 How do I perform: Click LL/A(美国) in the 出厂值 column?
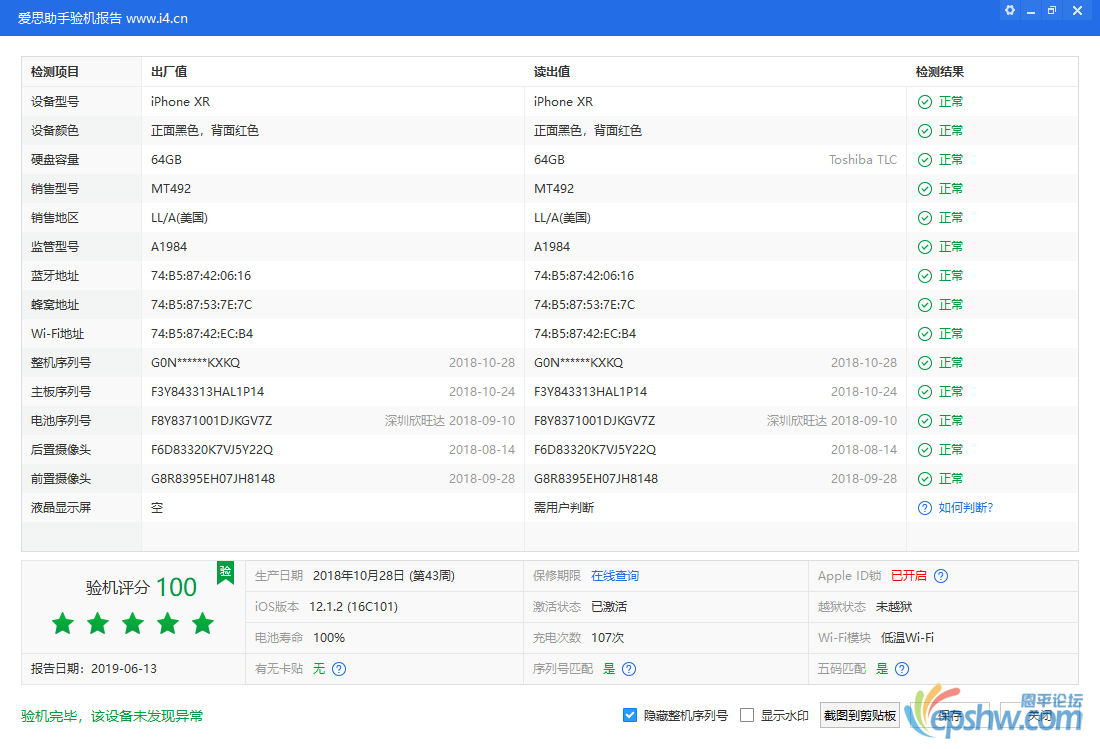[x=180, y=218]
